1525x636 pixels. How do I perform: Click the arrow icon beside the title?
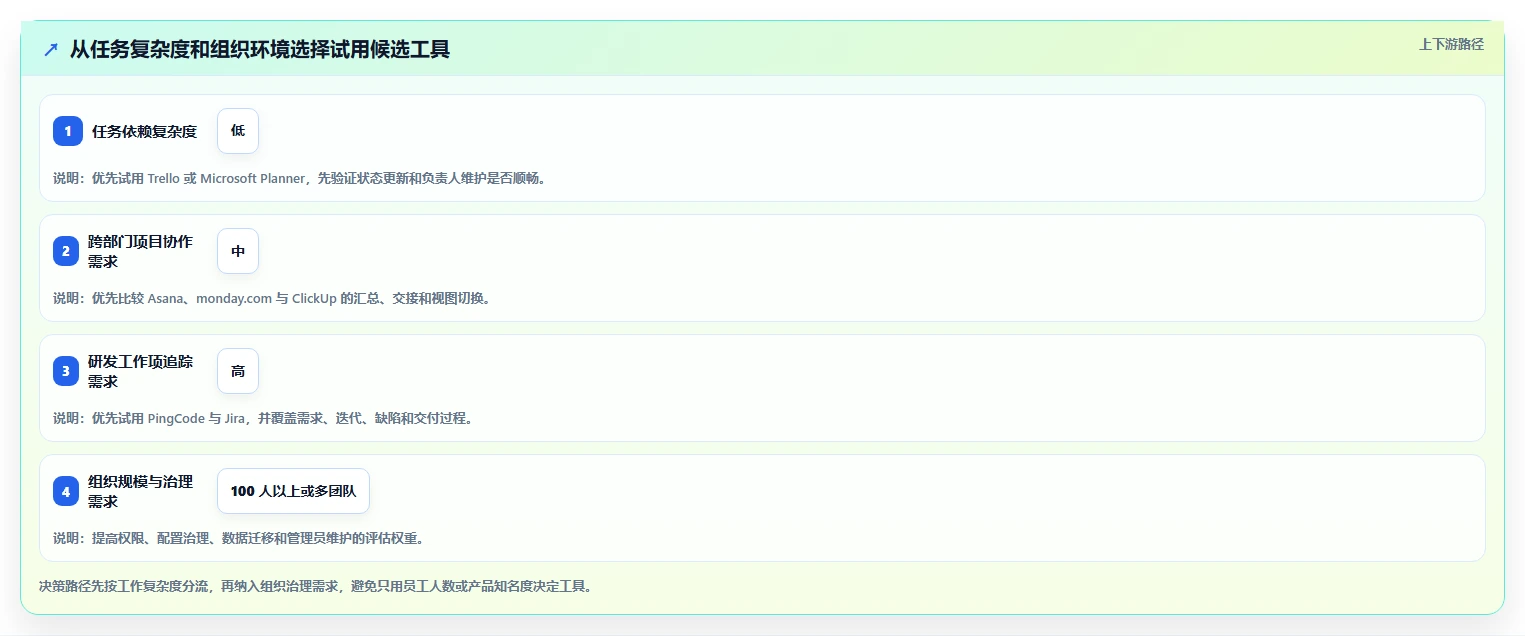point(51,50)
